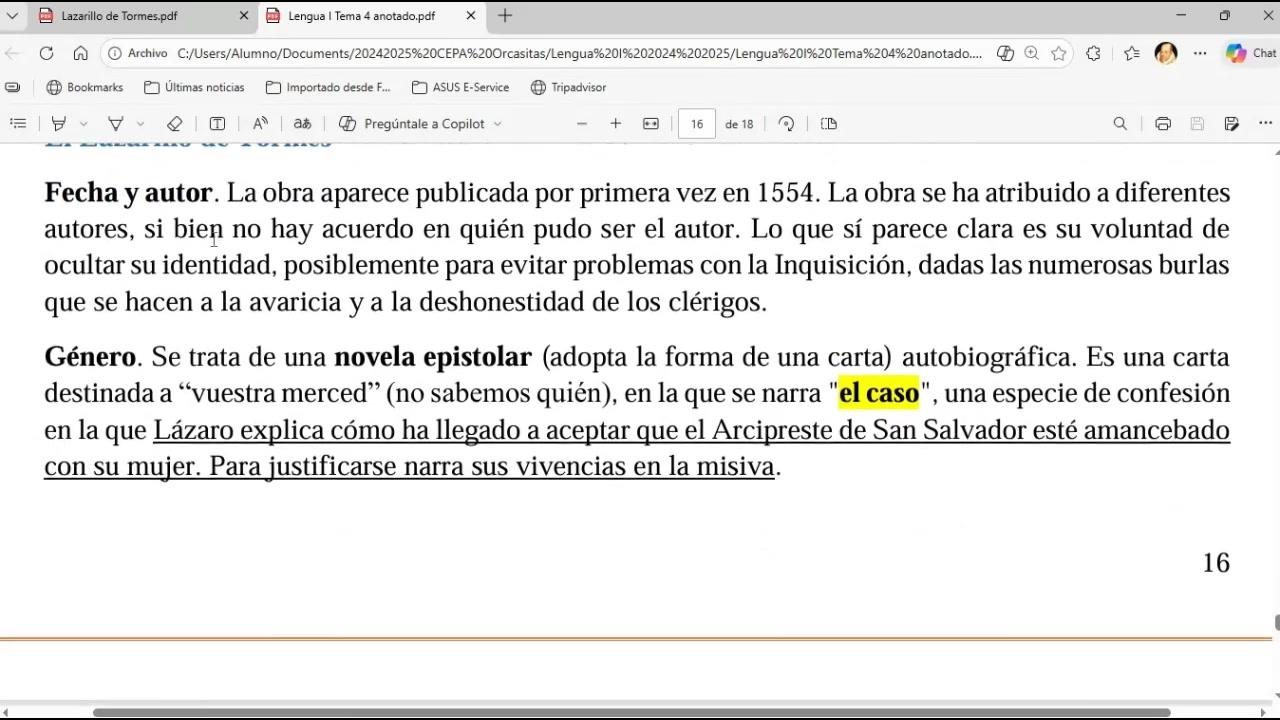Screen dimensions: 1280x720
Task: Click the year "1554" in the text
Action: coord(787,193)
